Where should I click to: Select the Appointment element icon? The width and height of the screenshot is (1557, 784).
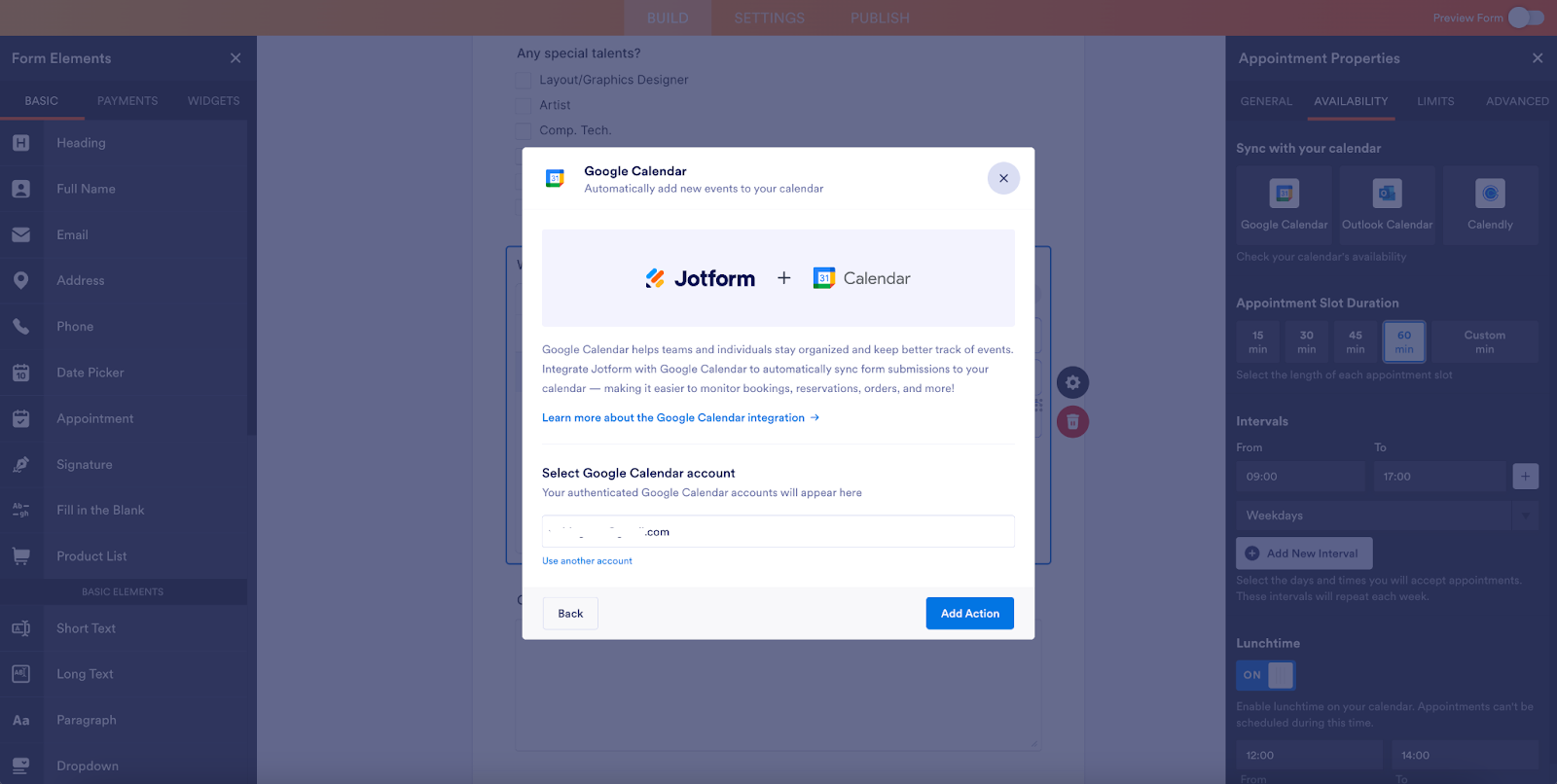click(21, 418)
